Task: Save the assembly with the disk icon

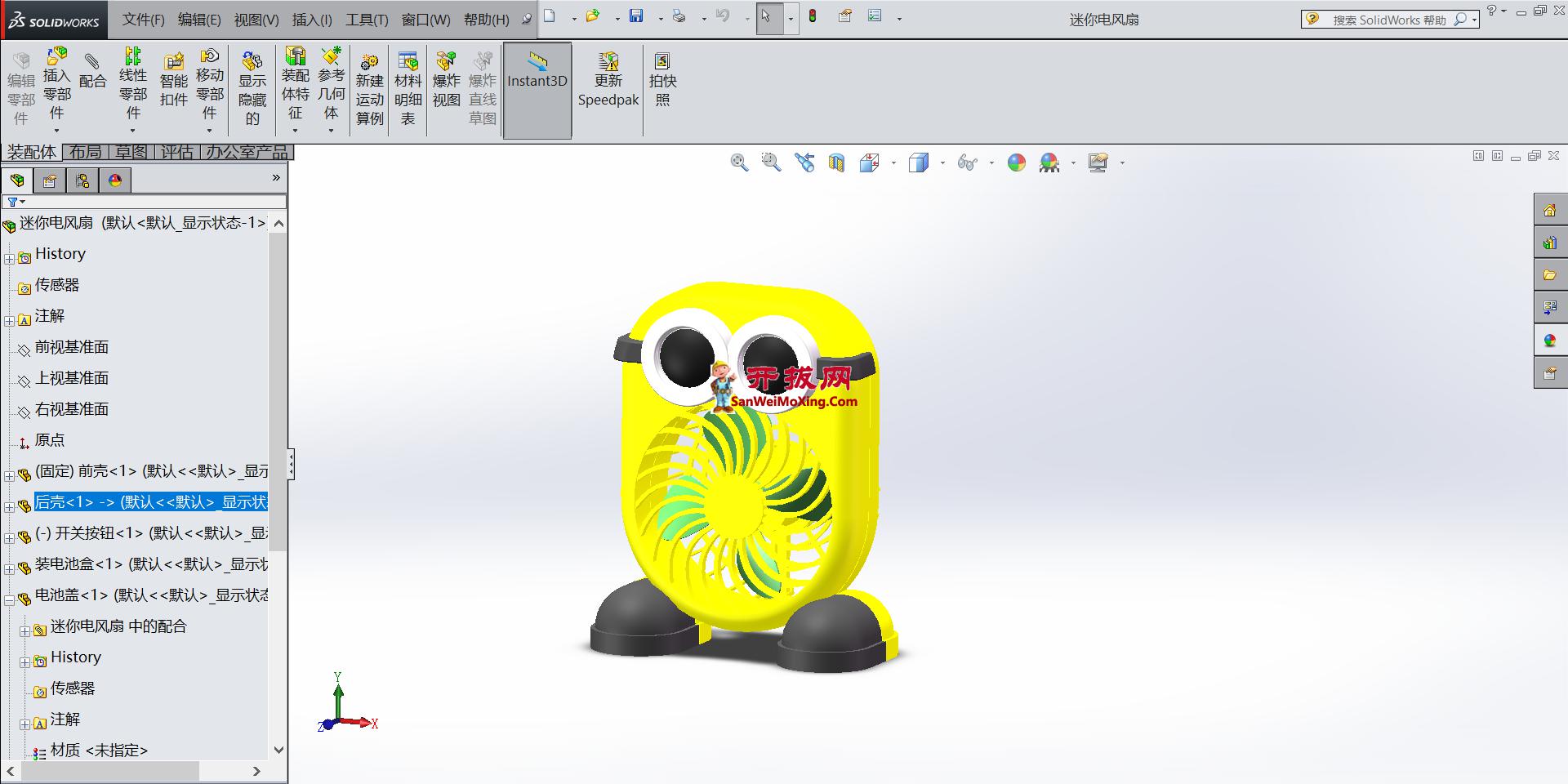Action: click(x=636, y=16)
